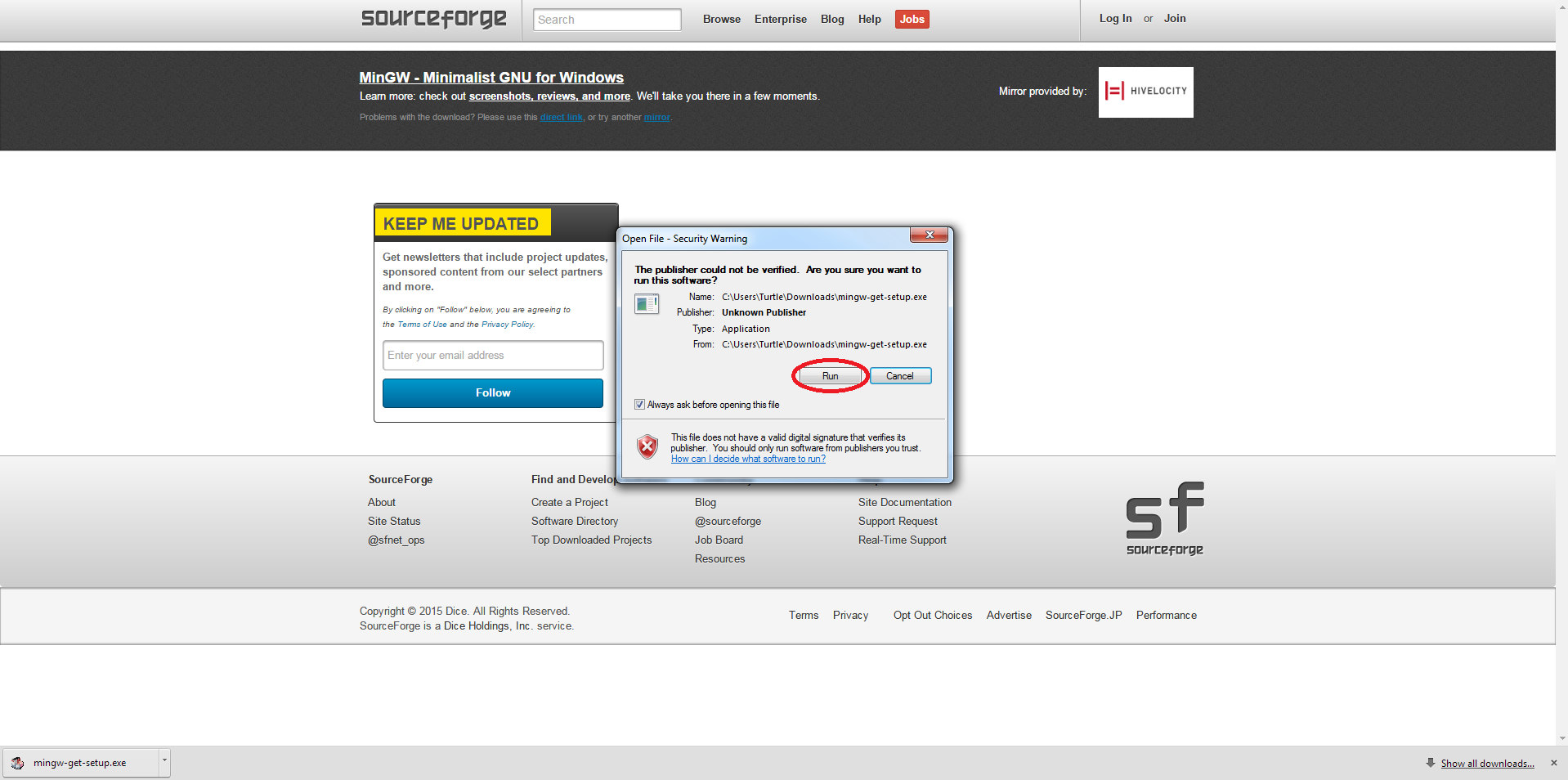Click Terms in the bottom bar
Image resolution: width=1568 pixels, height=780 pixels.
pyautogui.click(x=804, y=616)
